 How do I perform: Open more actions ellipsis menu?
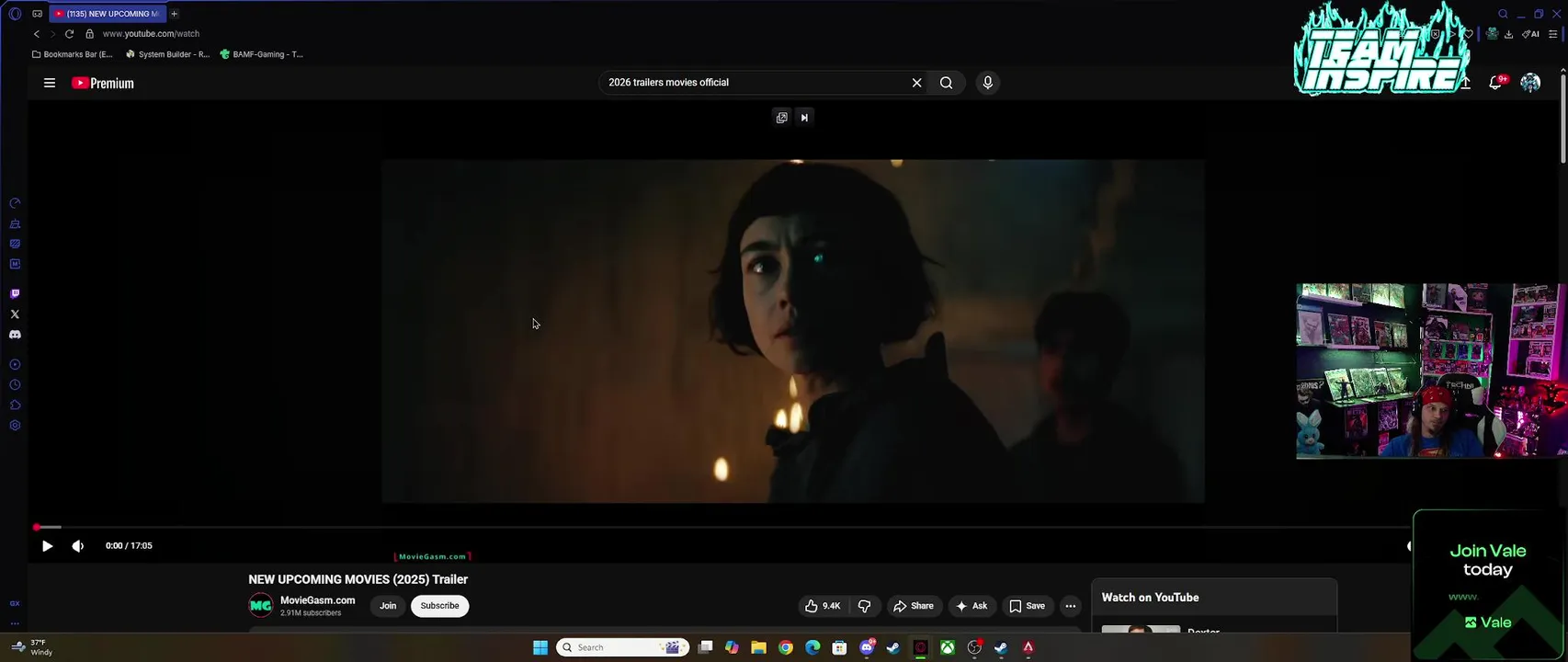click(1070, 606)
